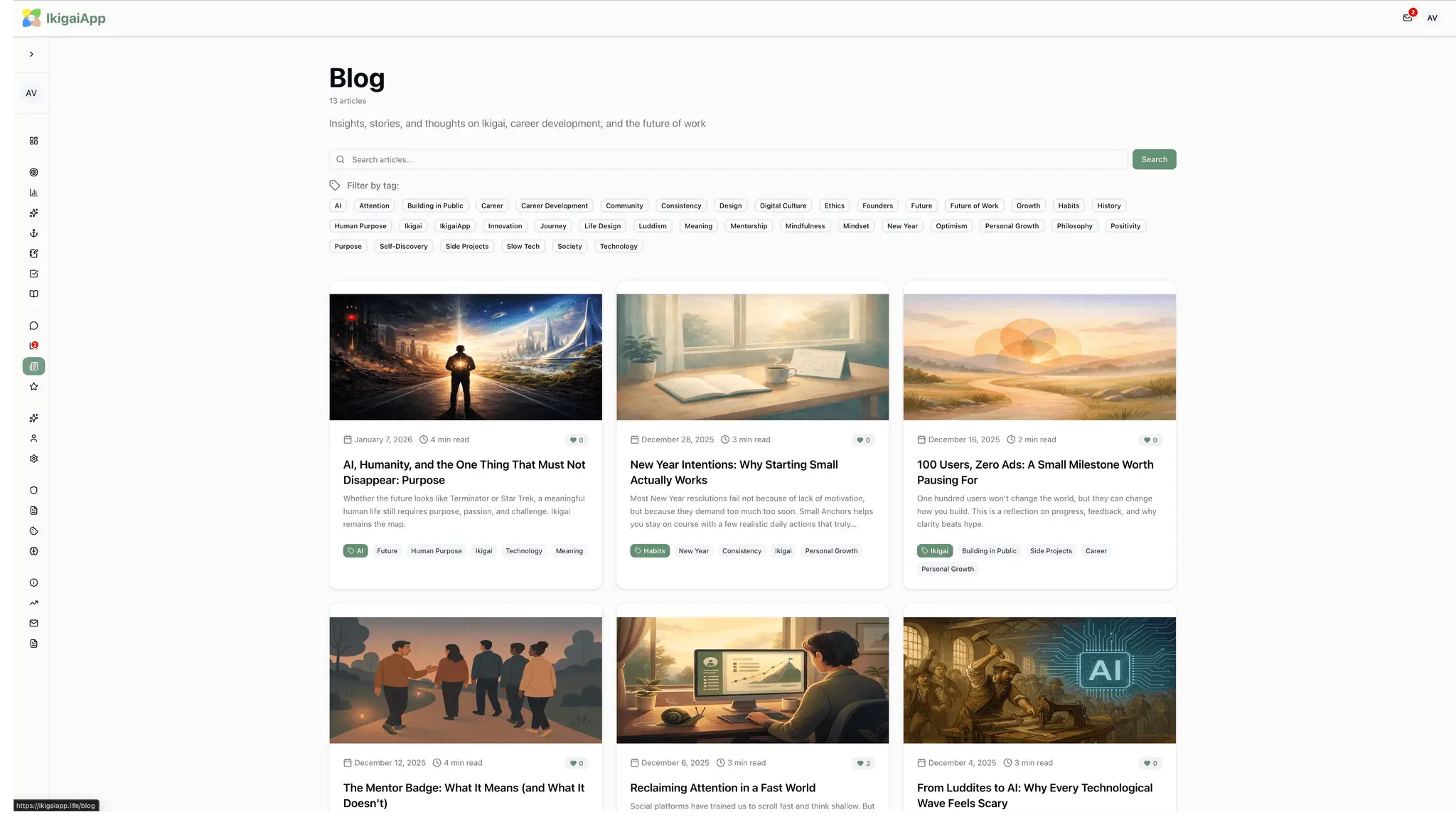Open the checked-box tasks icon in sidebar

(x=33, y=274)
